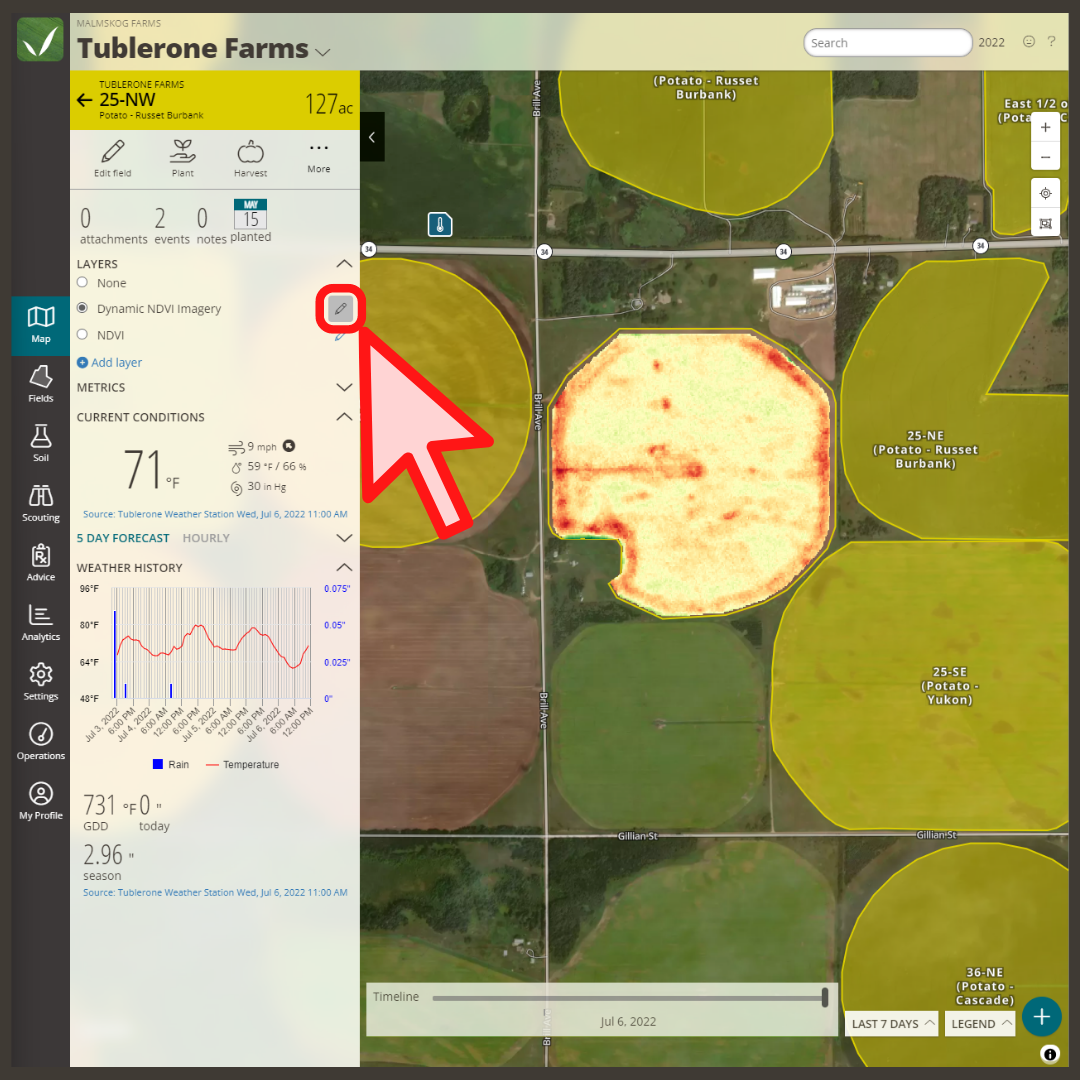
Task: Open the 0 notes count
Action: click(211, 226)
